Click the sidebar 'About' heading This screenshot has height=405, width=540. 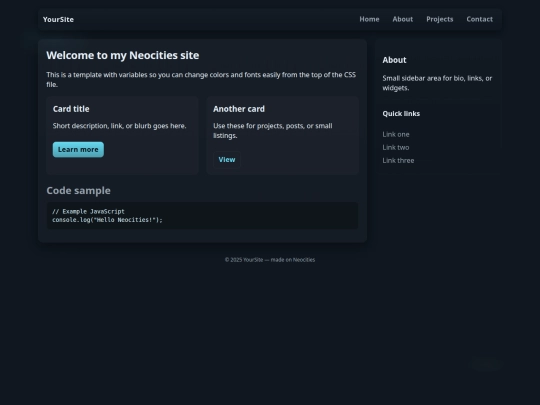[x=394, y=60]
